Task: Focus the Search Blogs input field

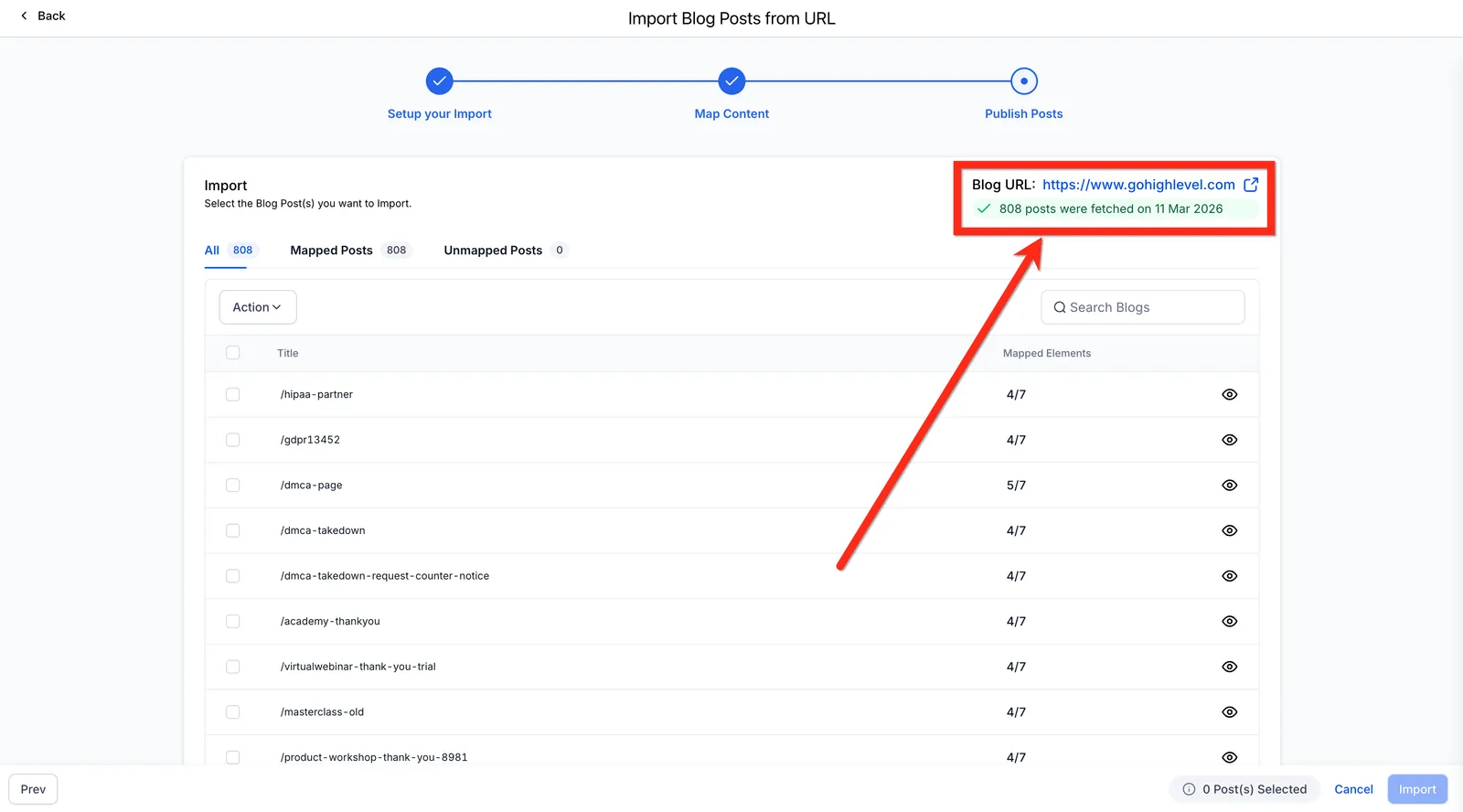Action: coord(1143,307)
